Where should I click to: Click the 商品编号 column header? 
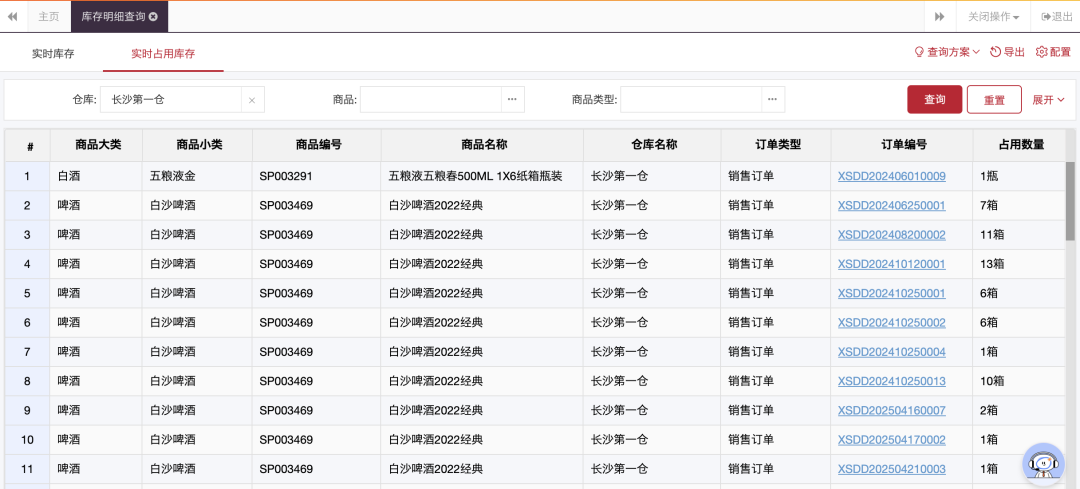(x=317, y=145)
